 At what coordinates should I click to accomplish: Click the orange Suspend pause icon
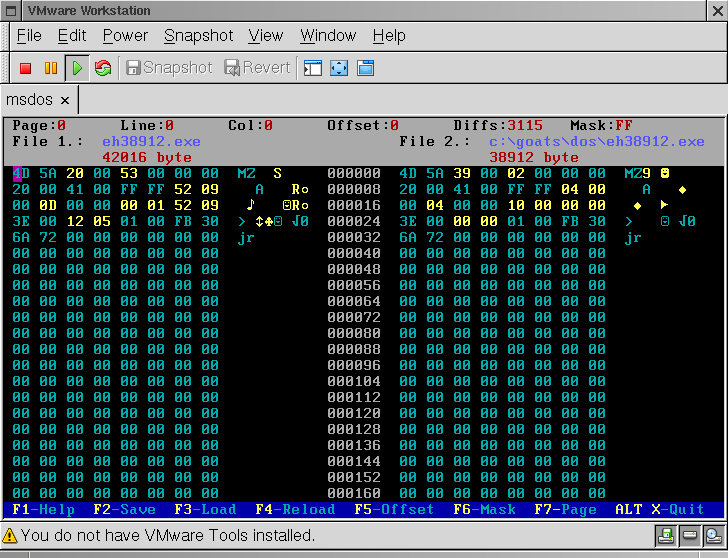pyautogui.click(x=51, y=68)
